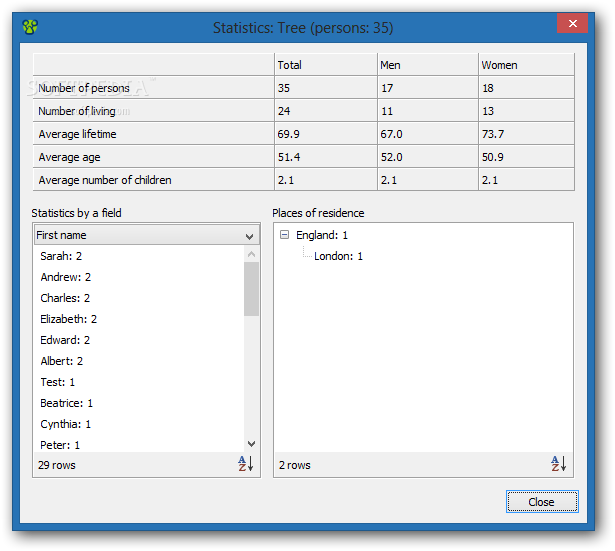The width and height of the screenshot is (615, 551).
Task: Select the Elizabeth: 2 row
Action: tap(139, 319)
